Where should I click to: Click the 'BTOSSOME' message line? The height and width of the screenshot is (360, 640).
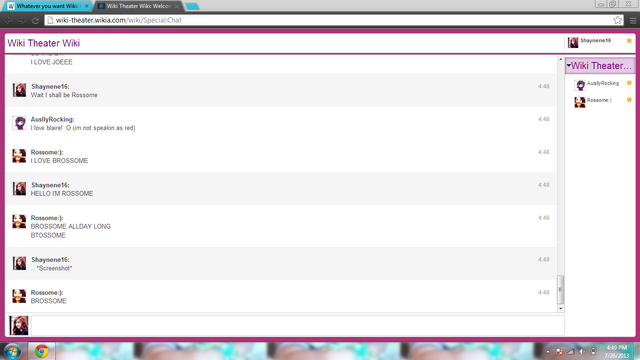[48, 236]
